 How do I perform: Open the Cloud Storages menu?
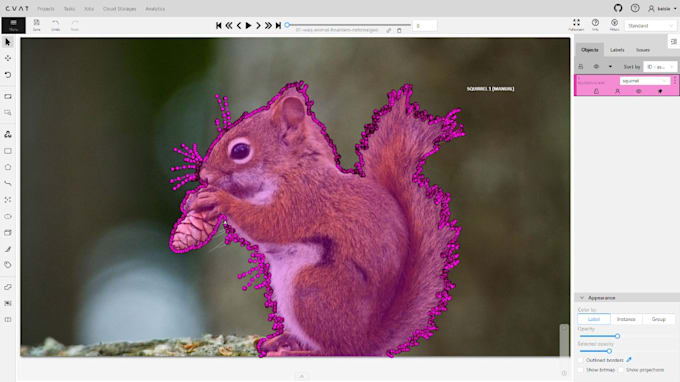pyautogui.click(x=119, y=9)
